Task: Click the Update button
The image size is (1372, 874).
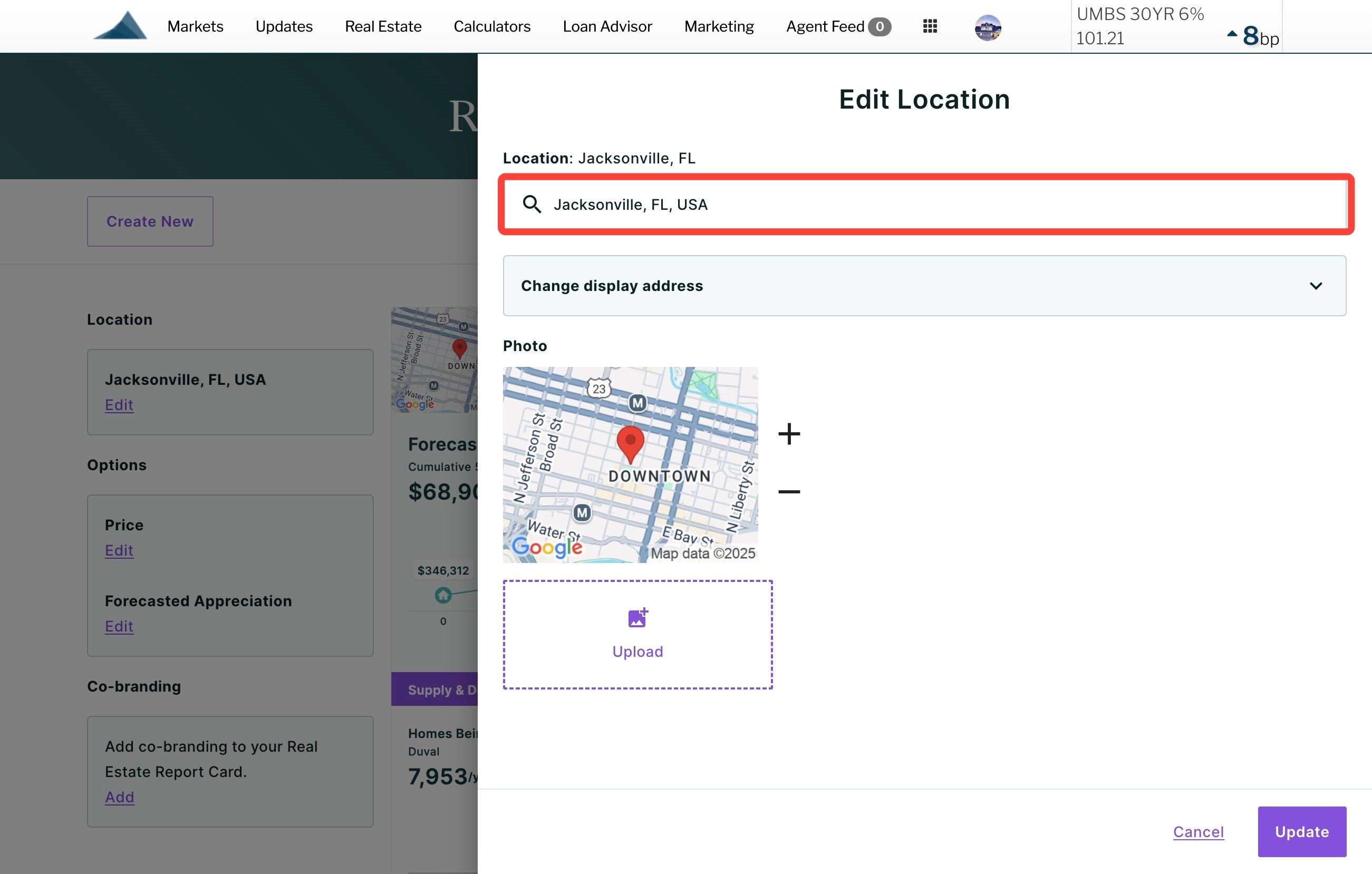Action: (x=1301, y=831)
